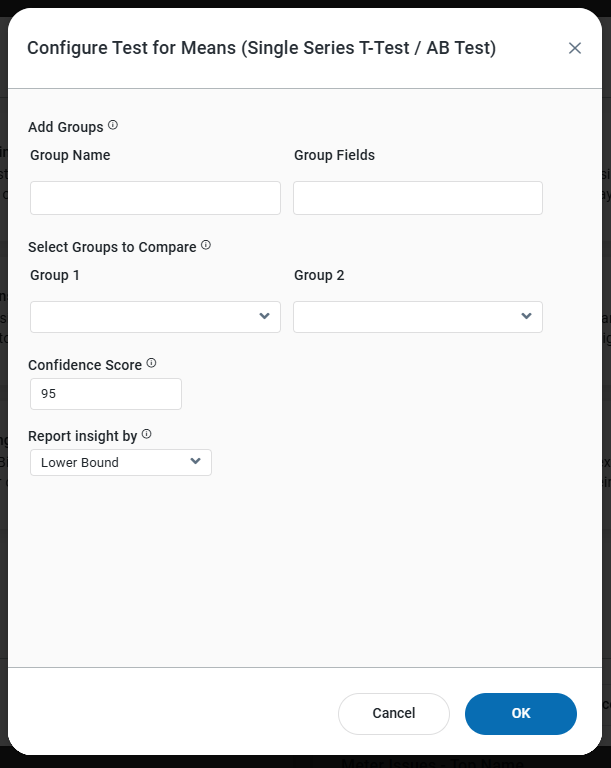Confirm the configuration with OK

pos(521,714)
